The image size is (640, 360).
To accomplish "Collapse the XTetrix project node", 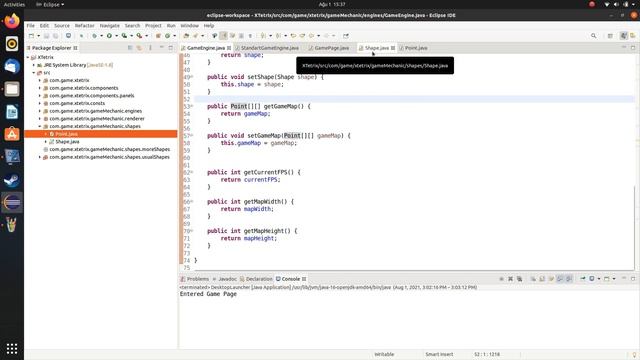I will point(28,58).
